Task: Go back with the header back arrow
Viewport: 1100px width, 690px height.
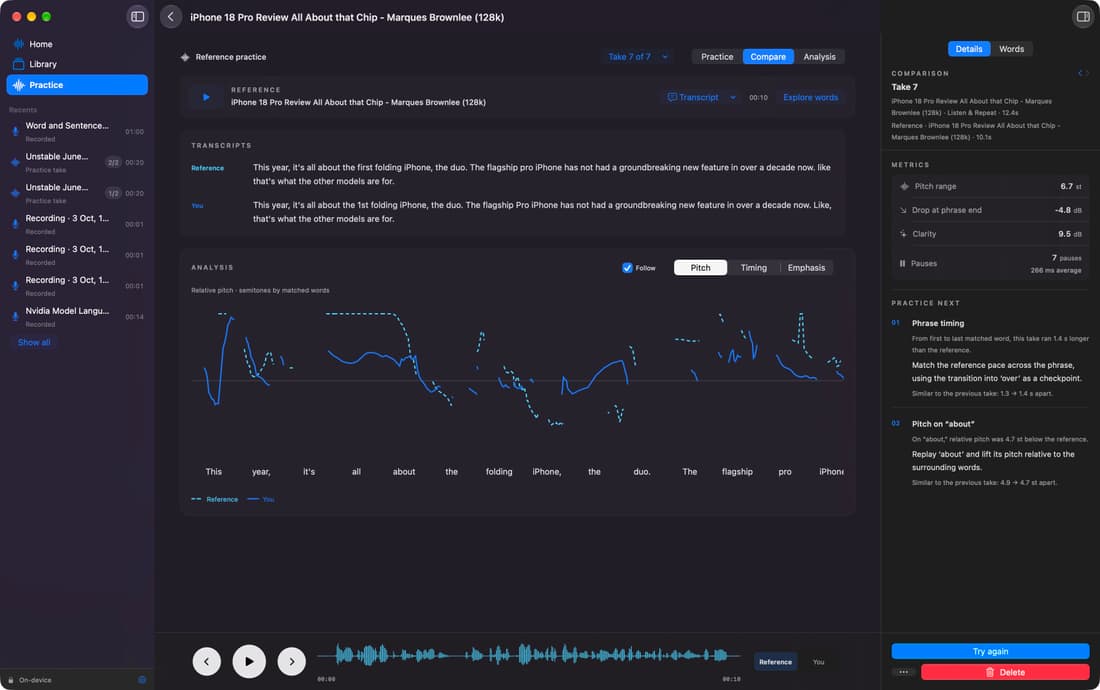Action: click(x=170, y=17)
